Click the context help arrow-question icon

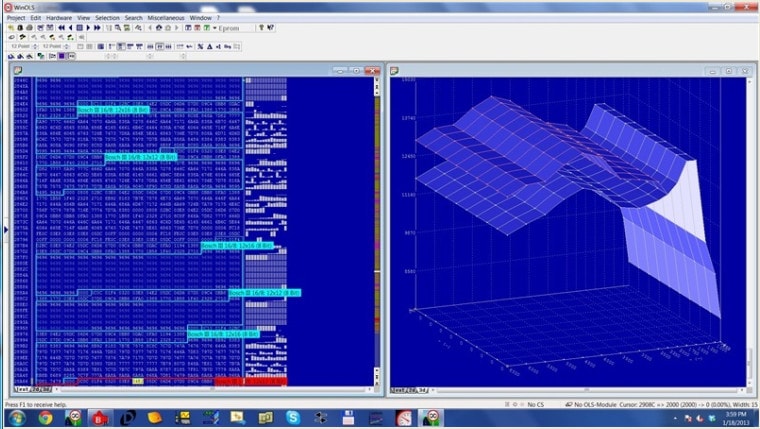point(270,28)
